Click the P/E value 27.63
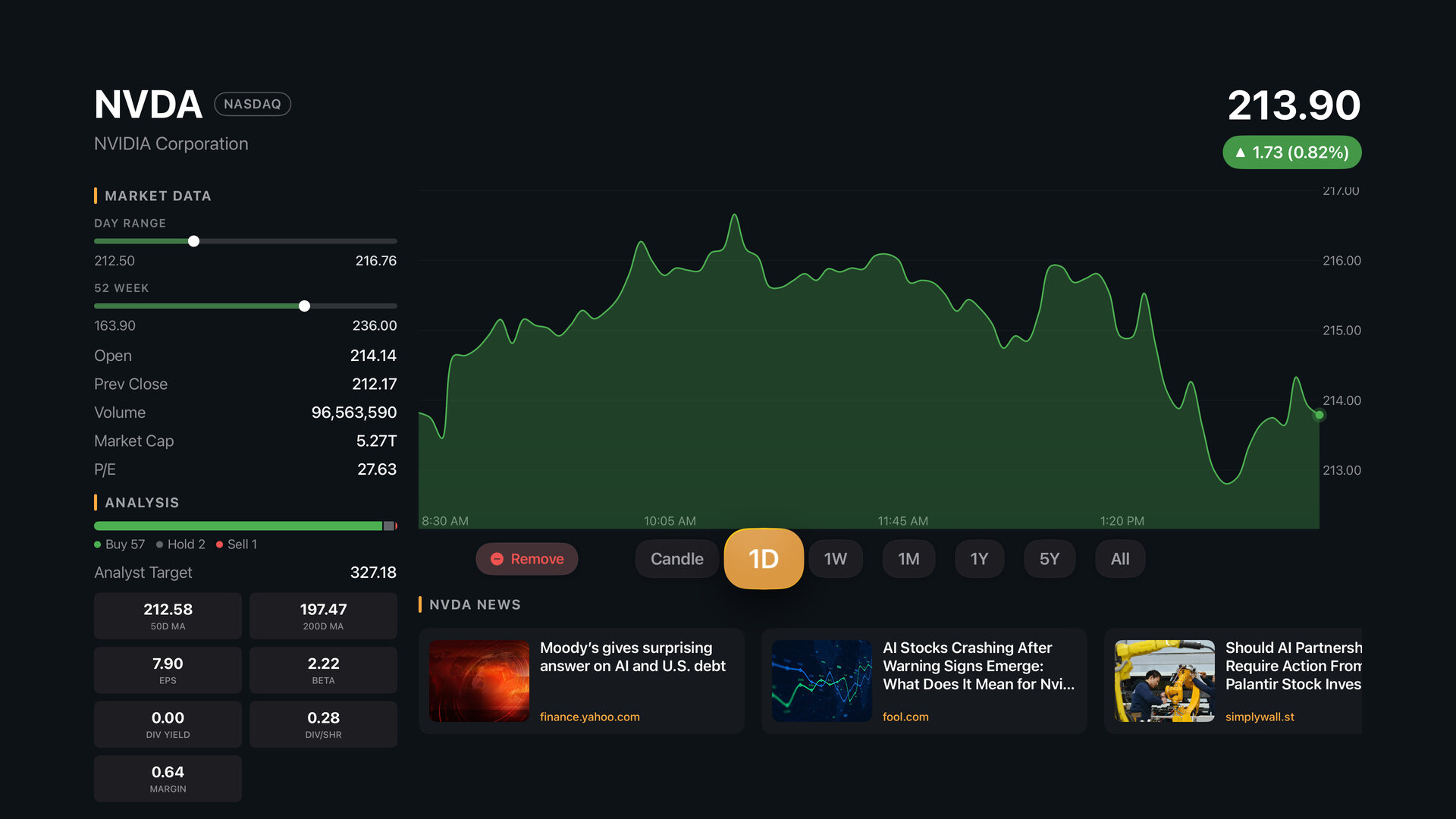1456x819 pixels. pos(377,469)
